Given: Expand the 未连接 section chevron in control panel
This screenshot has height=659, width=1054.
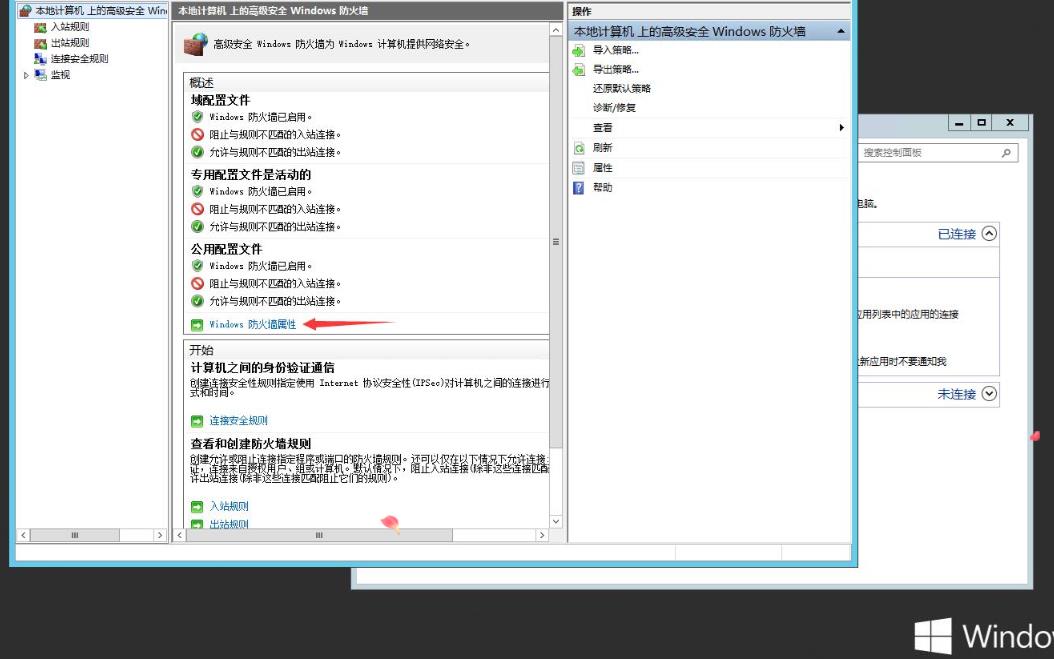Looking at the screenshot, I should point(989,393).
